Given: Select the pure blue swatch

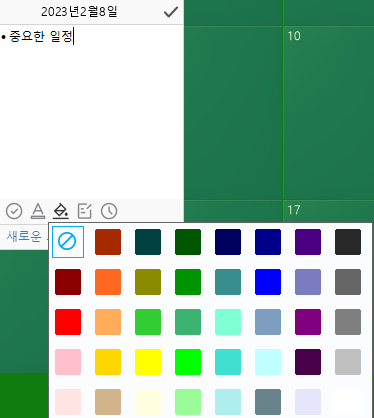Looking at the screenshot, I should coord(268,282).
